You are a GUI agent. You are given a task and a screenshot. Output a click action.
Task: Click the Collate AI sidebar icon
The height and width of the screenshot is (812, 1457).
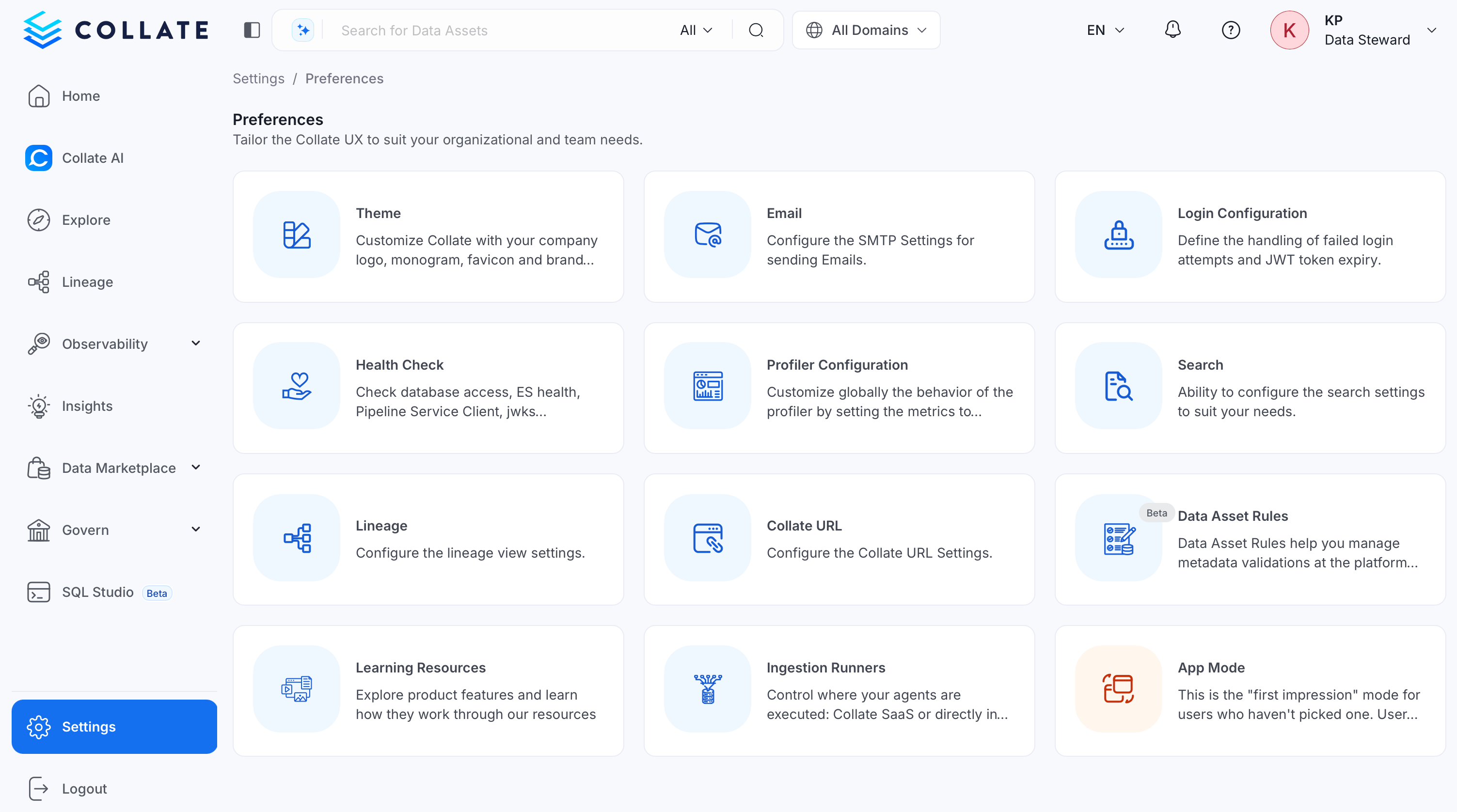pos(38,158)
